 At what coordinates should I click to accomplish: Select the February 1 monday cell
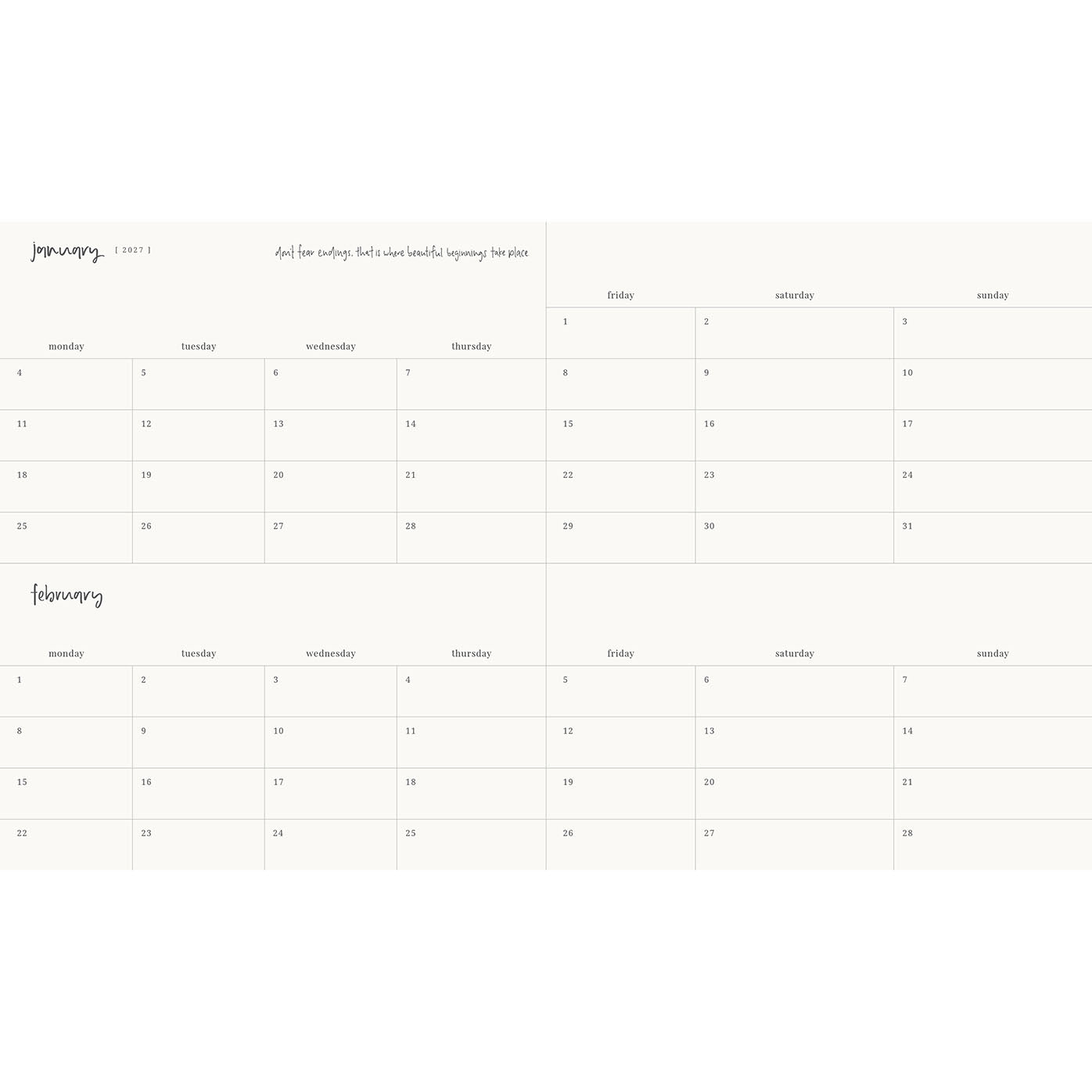point(66,691)
